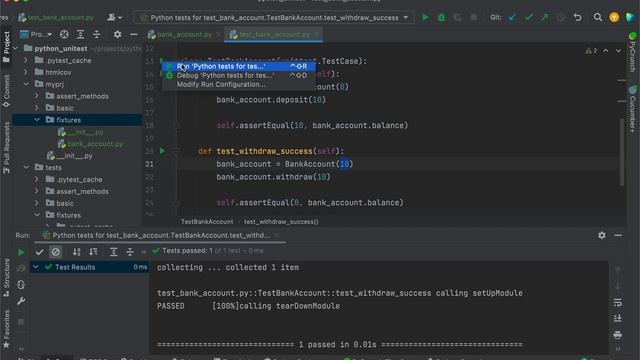Viewport: 640px width, 360px height.
Task: Select Debug 'Python tests for tes...' menu item
Action: click(239, 76)
